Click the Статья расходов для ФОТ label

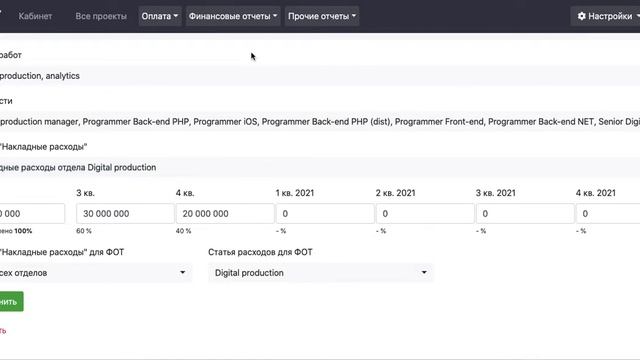(x=260, y=252)
